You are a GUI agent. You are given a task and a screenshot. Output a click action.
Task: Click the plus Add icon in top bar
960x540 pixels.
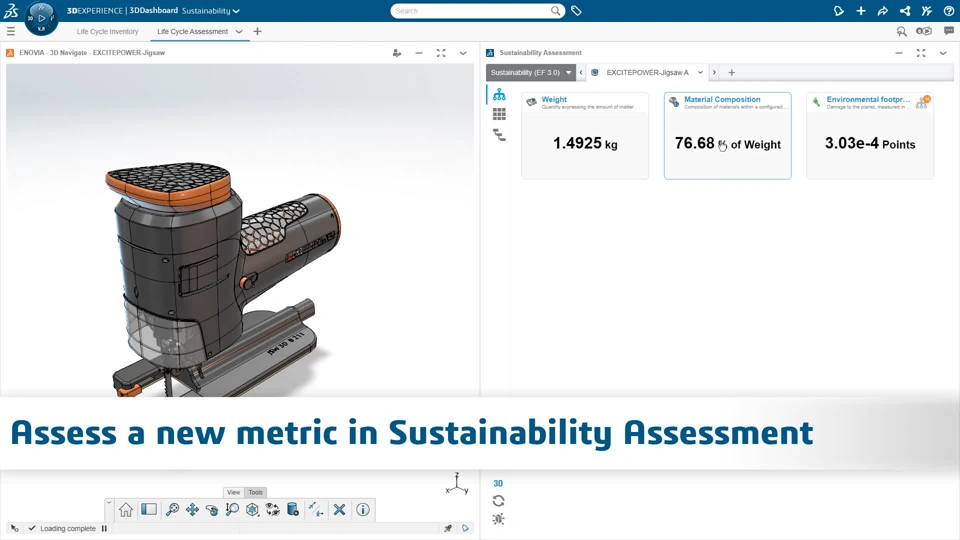click(x=861, y=10)
